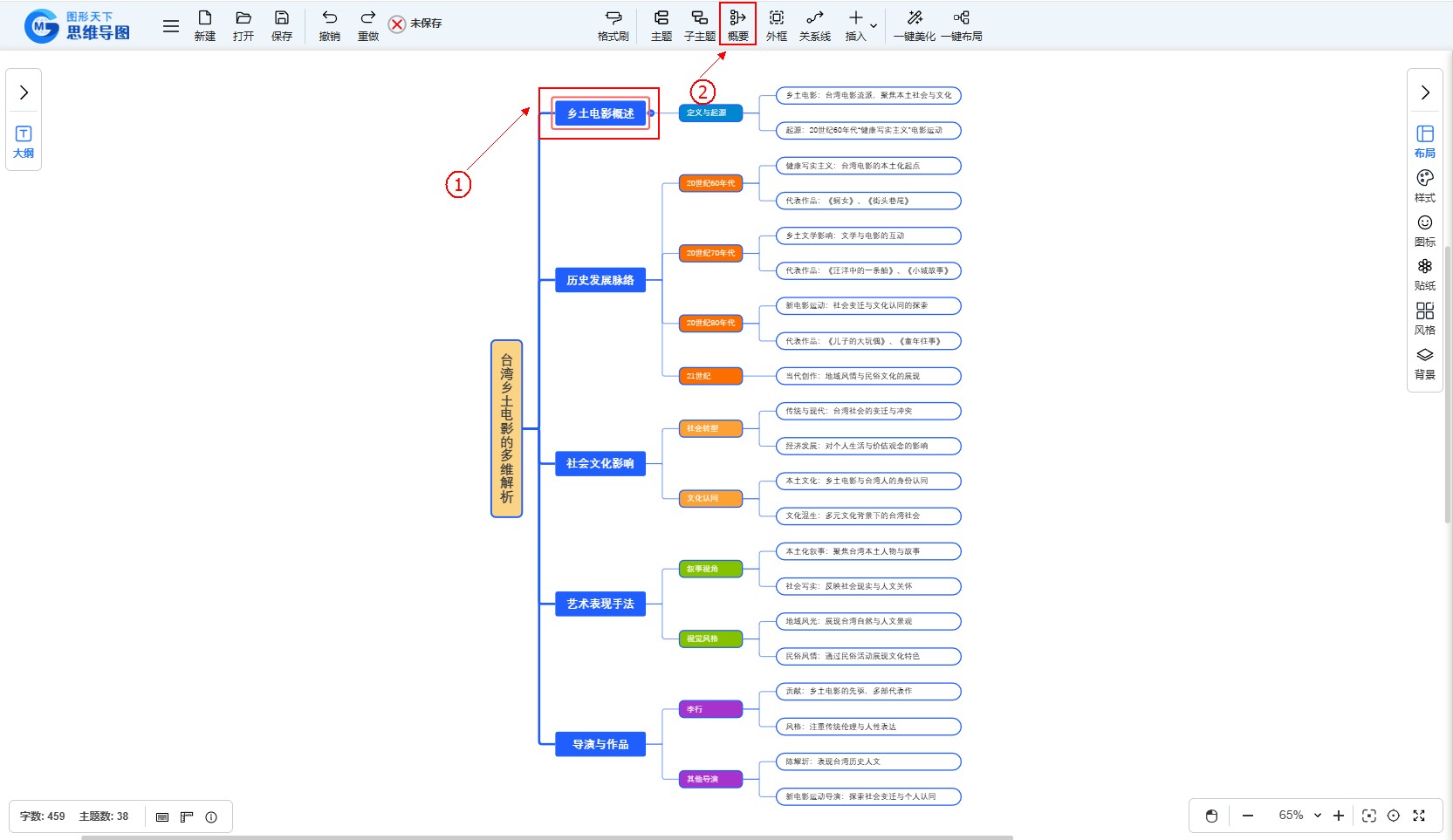Open the 贴纸 stickers panel
This screenshot has width=1453, height=840.
(1424, 274)
